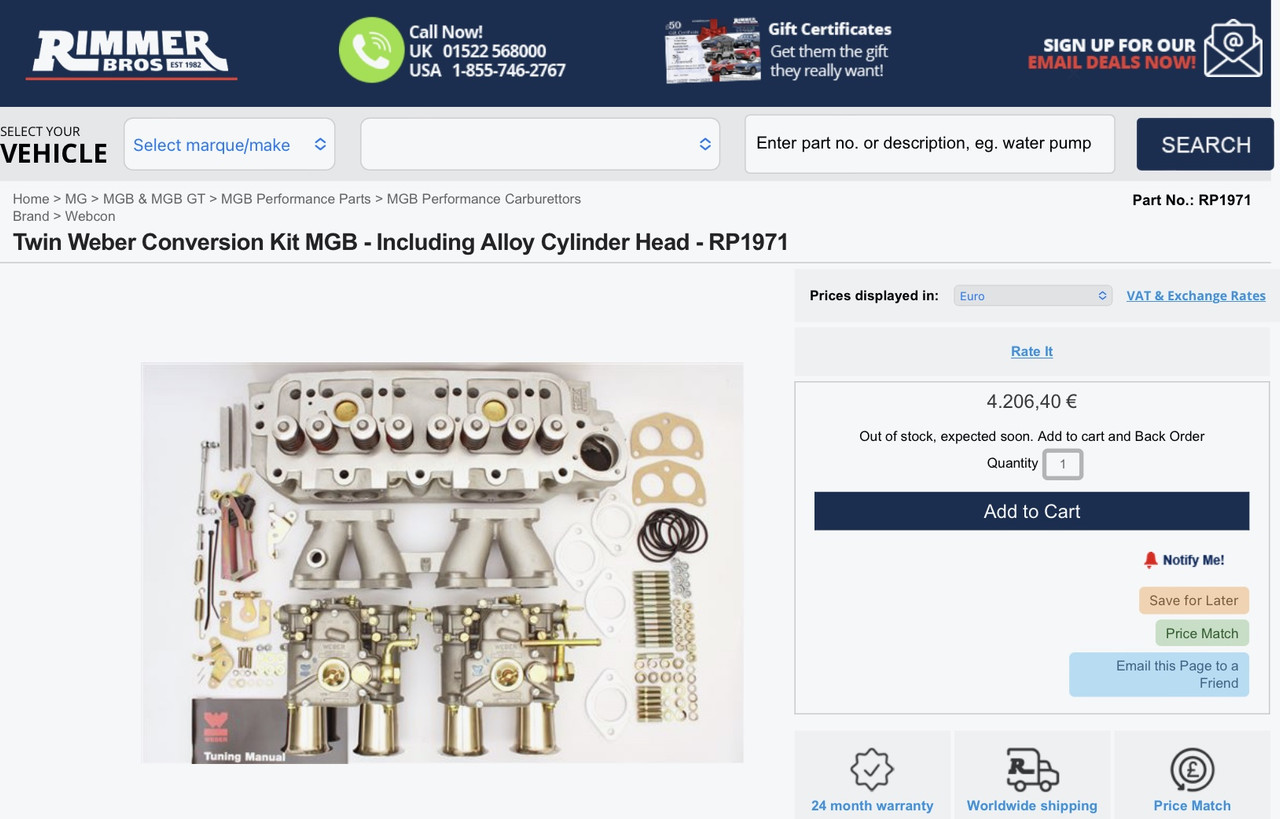
Task: Click the Price Match pound coin icon
Action: click(1192, 769)
